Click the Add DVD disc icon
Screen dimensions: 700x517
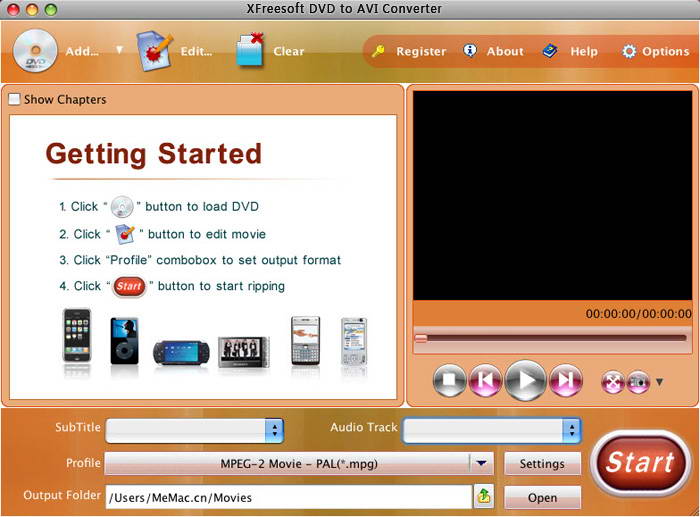point(35,51)
